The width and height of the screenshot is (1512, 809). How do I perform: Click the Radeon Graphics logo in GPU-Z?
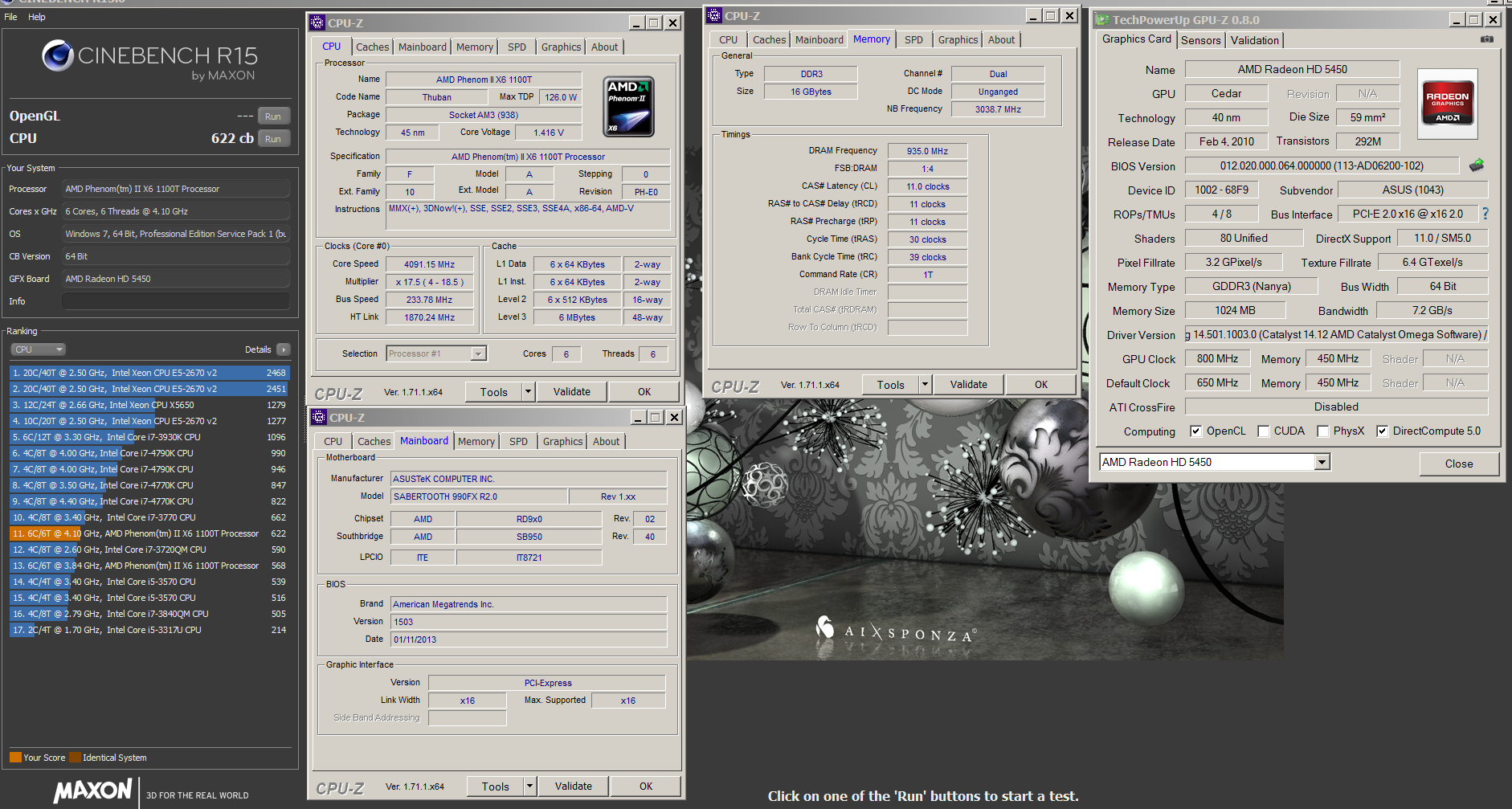tap(1448, 104)
